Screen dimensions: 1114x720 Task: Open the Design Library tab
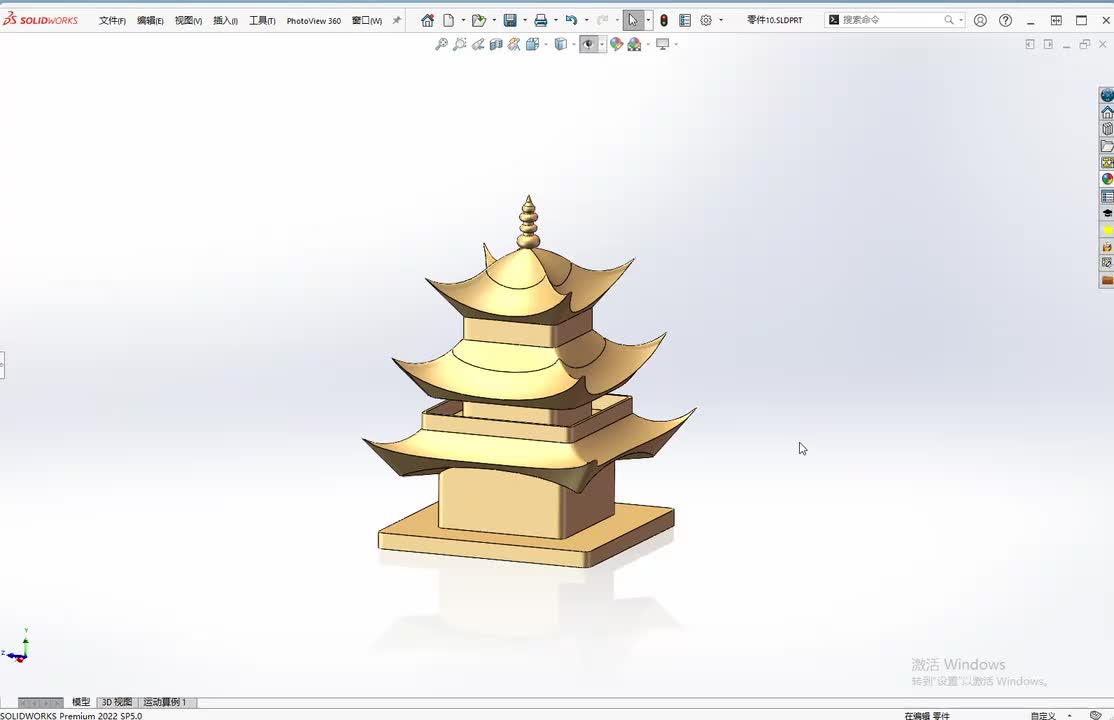(x=1107, y=129)
